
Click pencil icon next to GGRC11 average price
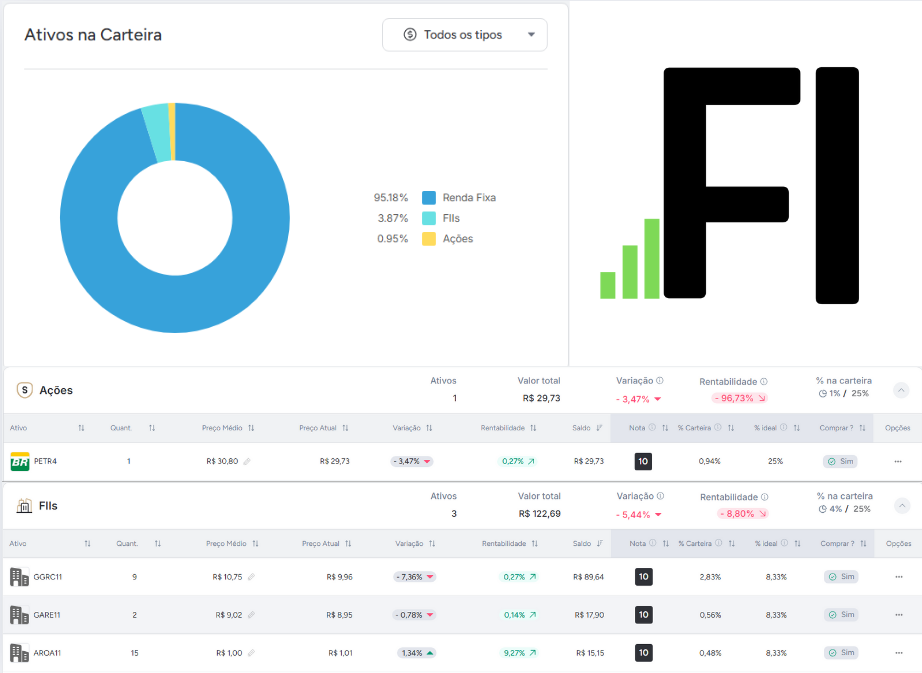coord(251,577)
